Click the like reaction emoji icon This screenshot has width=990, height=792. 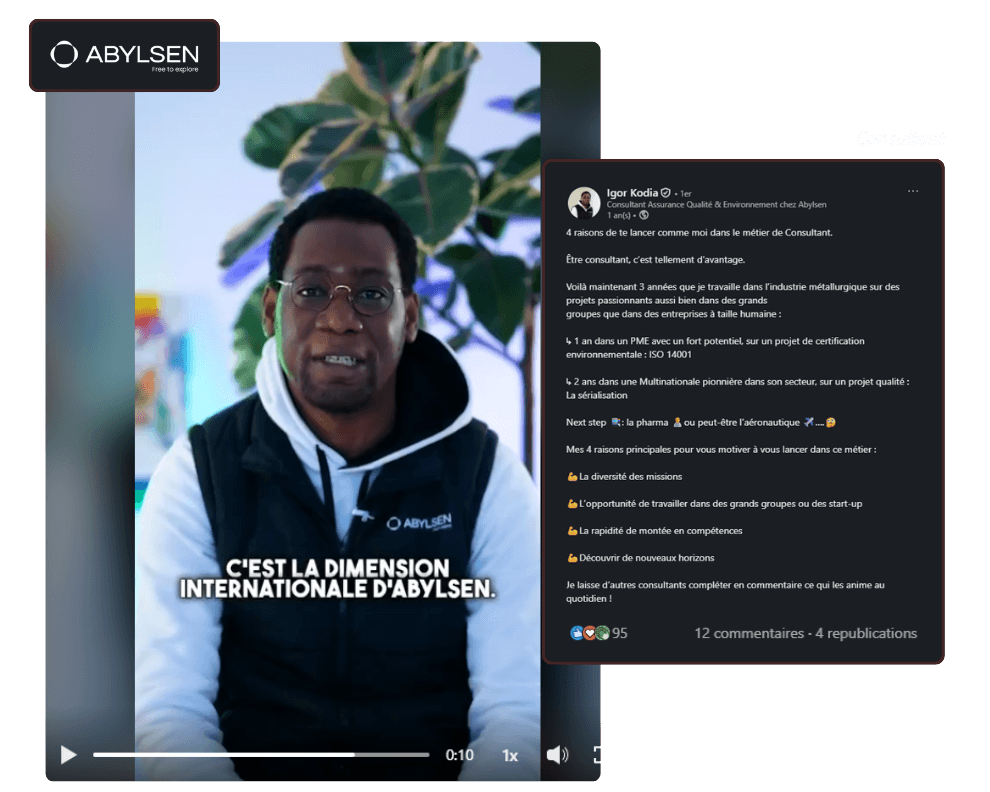(x=576, y=633)
